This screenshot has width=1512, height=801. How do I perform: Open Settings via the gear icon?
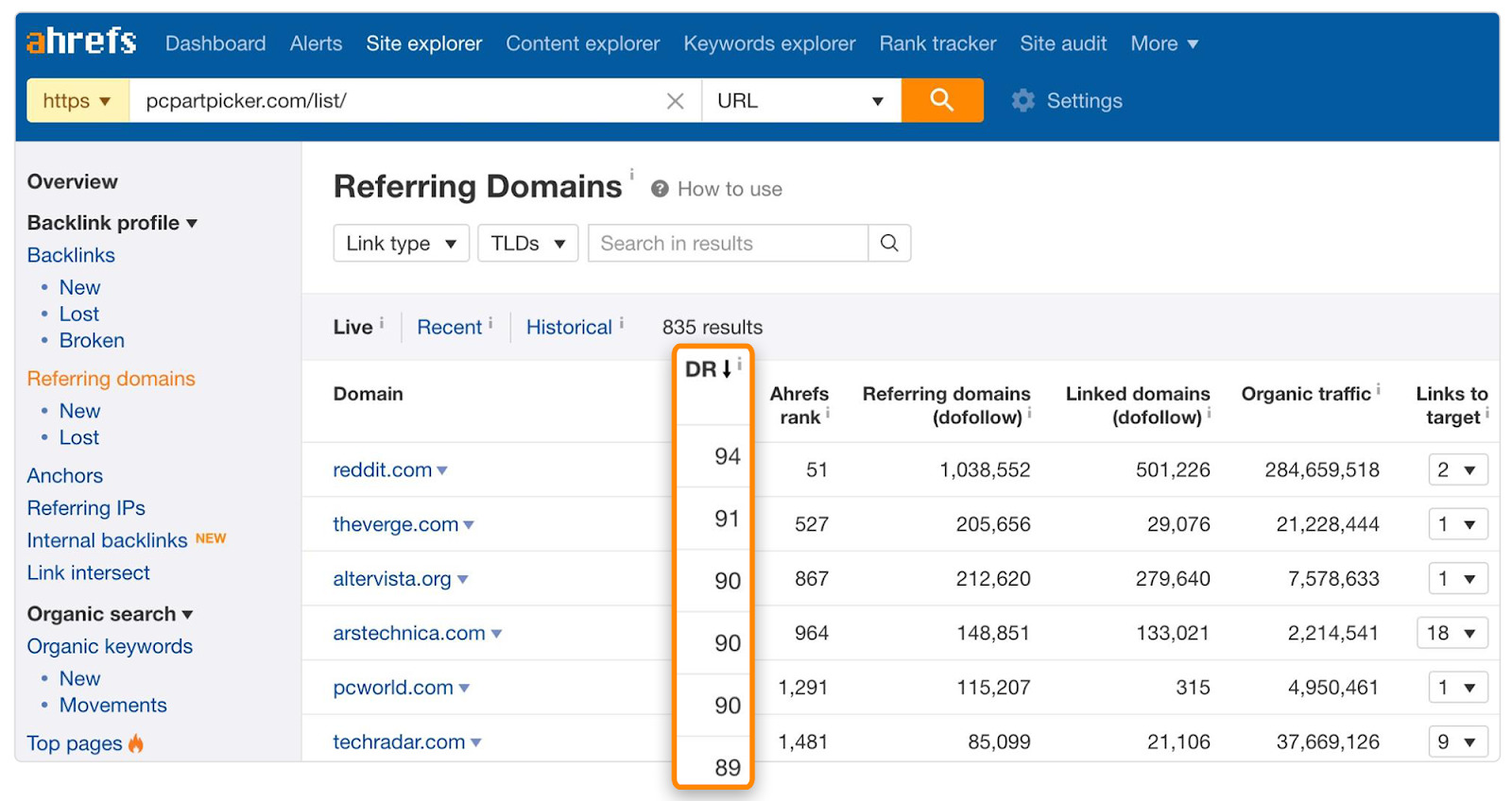pyautogui.click(x=1023, y=100)
